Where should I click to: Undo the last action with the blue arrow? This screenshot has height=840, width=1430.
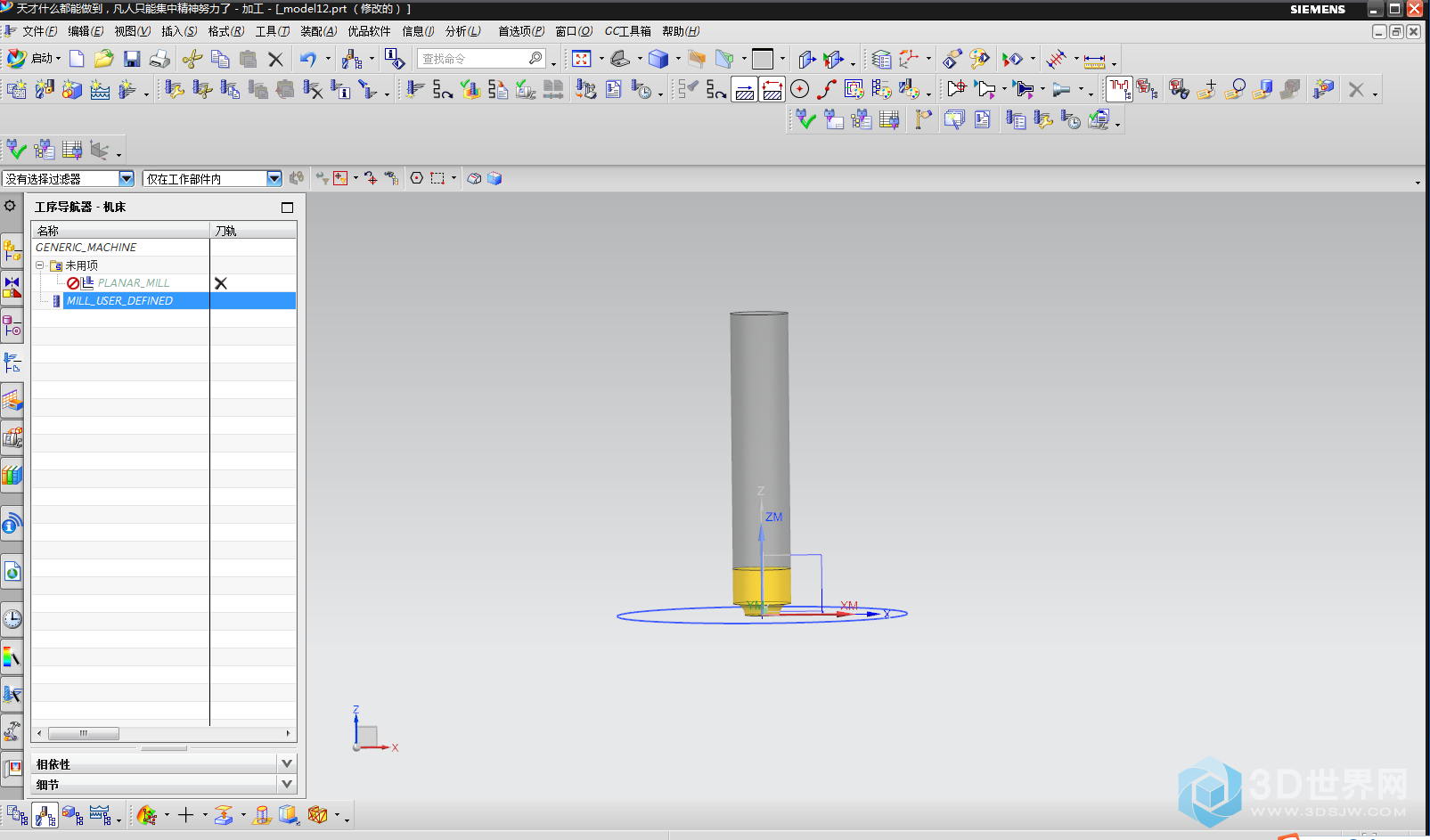pos(308,59)
